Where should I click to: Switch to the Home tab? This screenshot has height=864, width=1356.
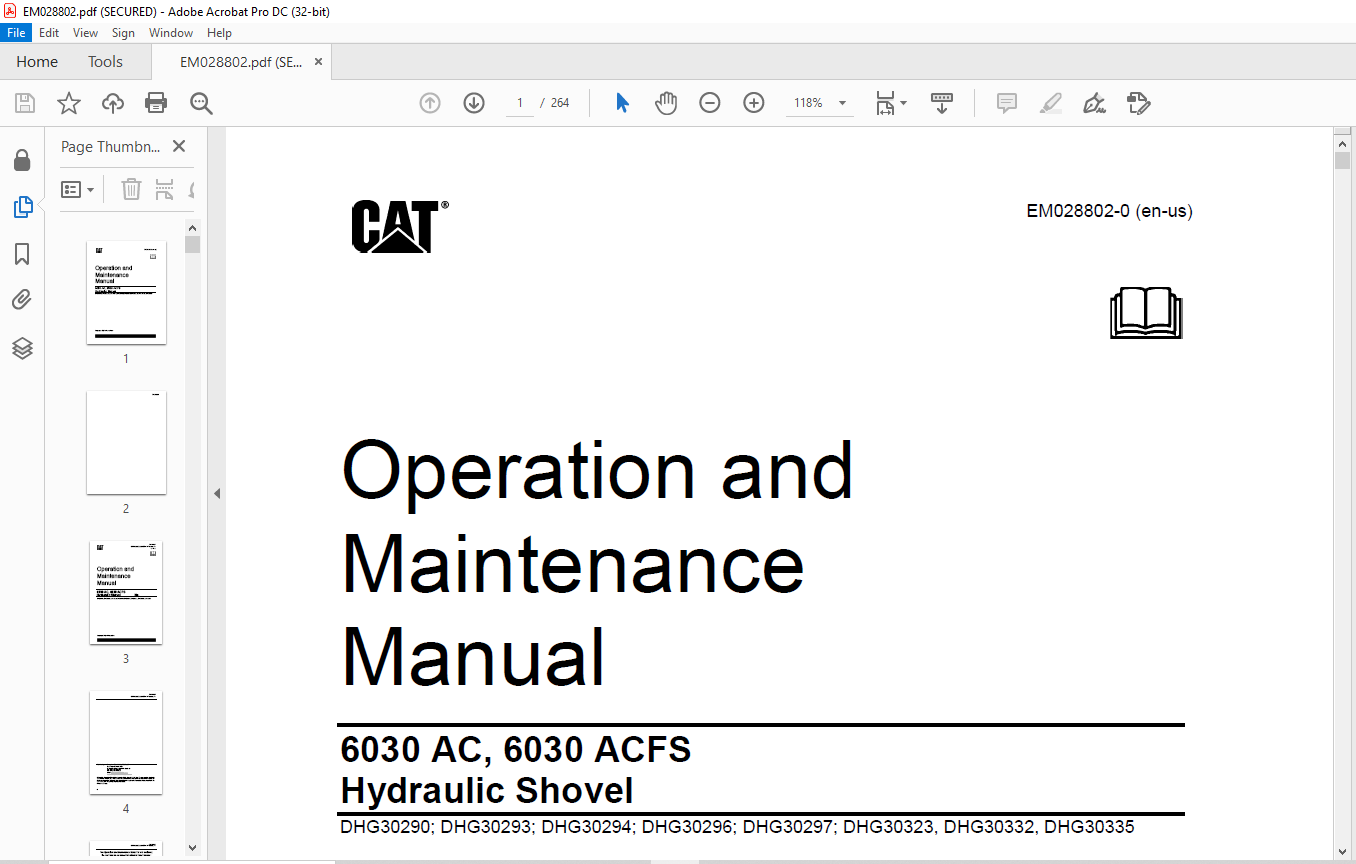click(37, 62)
